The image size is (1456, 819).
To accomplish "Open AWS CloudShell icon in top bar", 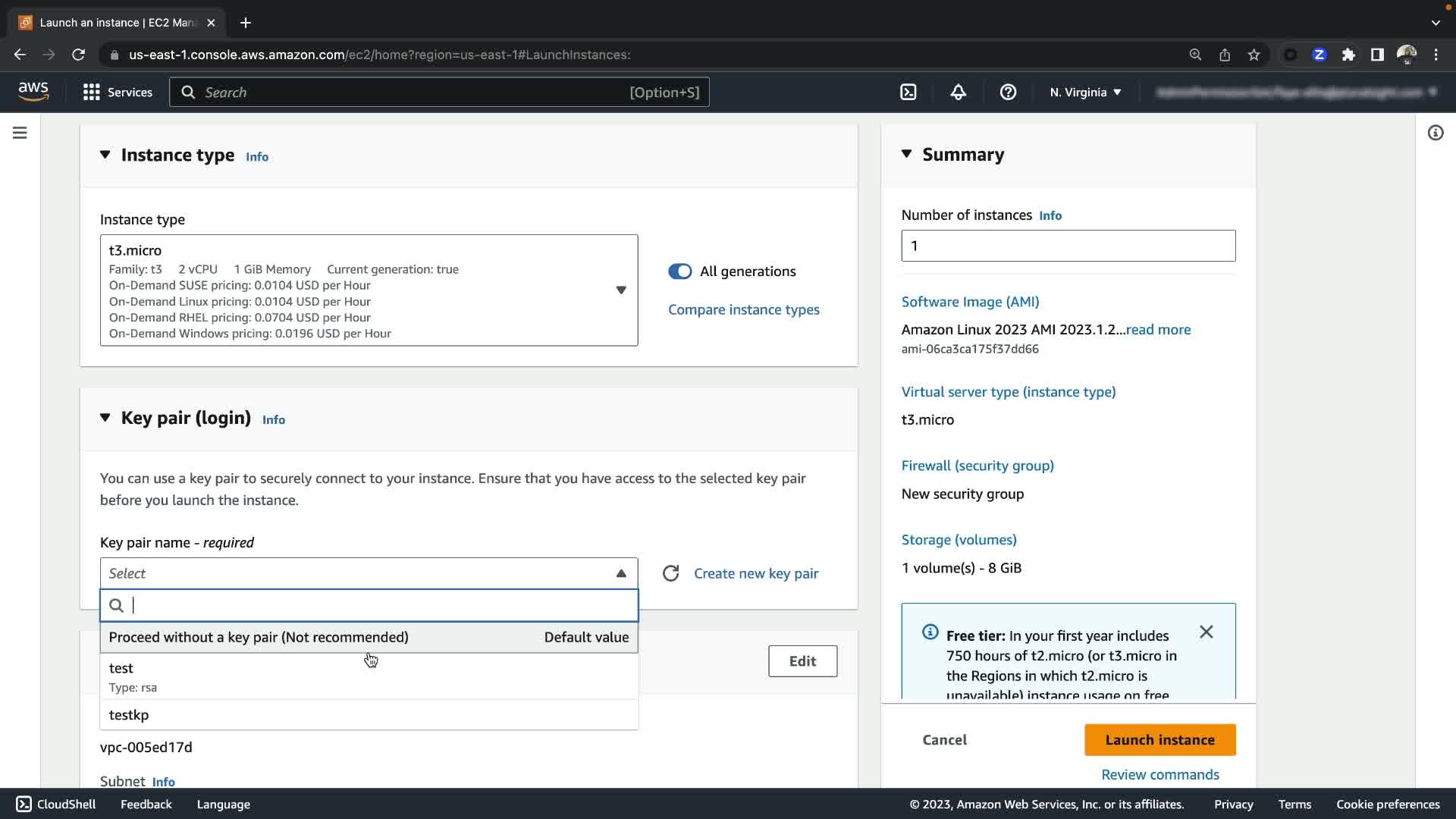I will click(x=908, y=93).
